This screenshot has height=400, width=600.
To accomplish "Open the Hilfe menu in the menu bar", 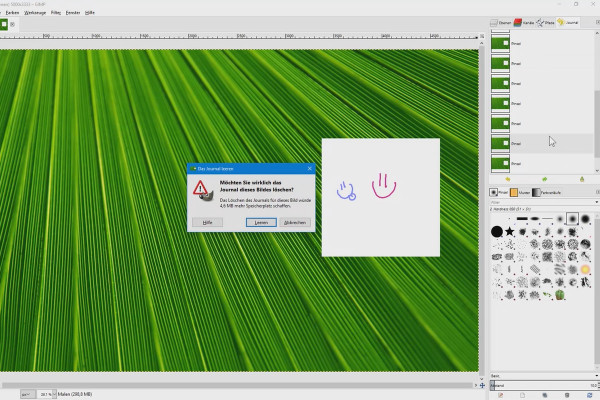I will 90,13.
